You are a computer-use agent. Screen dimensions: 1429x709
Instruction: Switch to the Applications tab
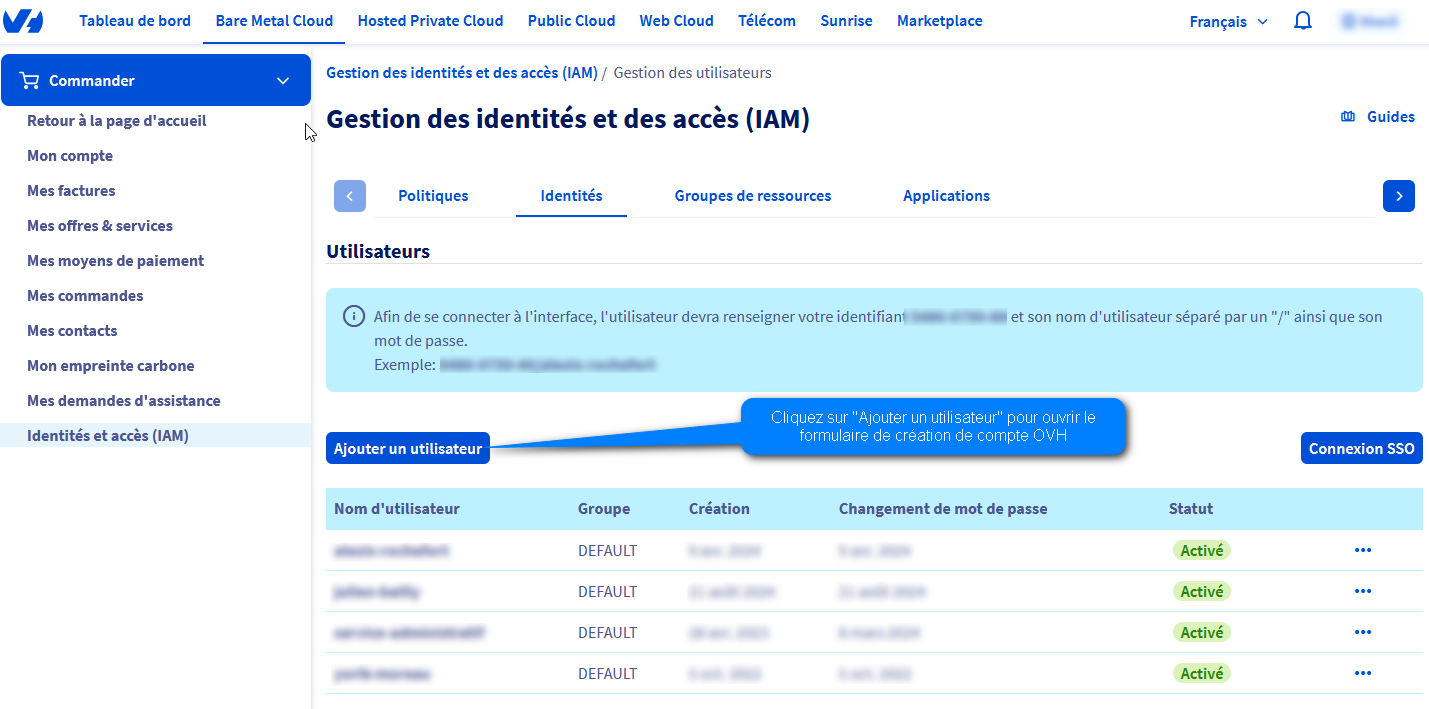(x=946, y=196)
